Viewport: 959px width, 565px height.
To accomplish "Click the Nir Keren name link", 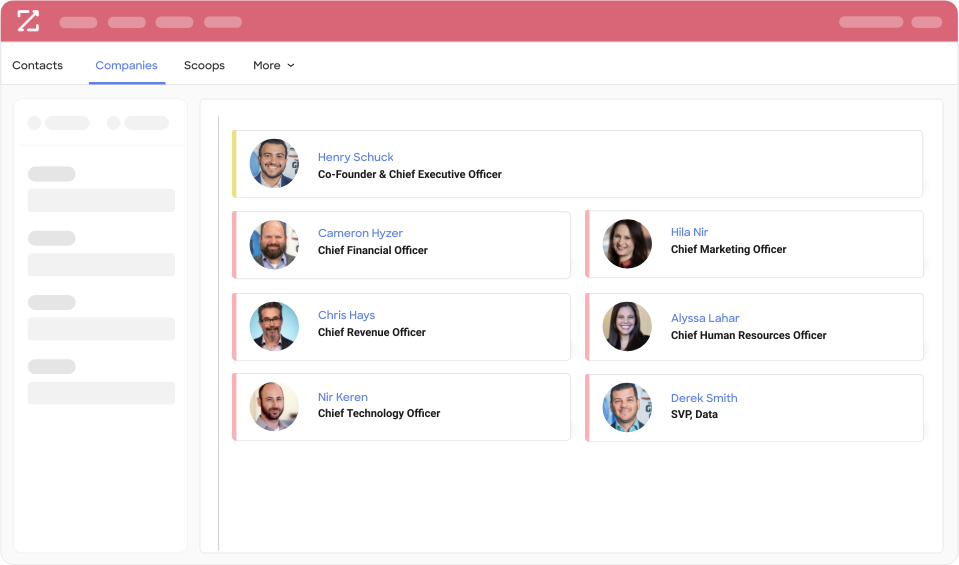I will click(x=343, y=397).
